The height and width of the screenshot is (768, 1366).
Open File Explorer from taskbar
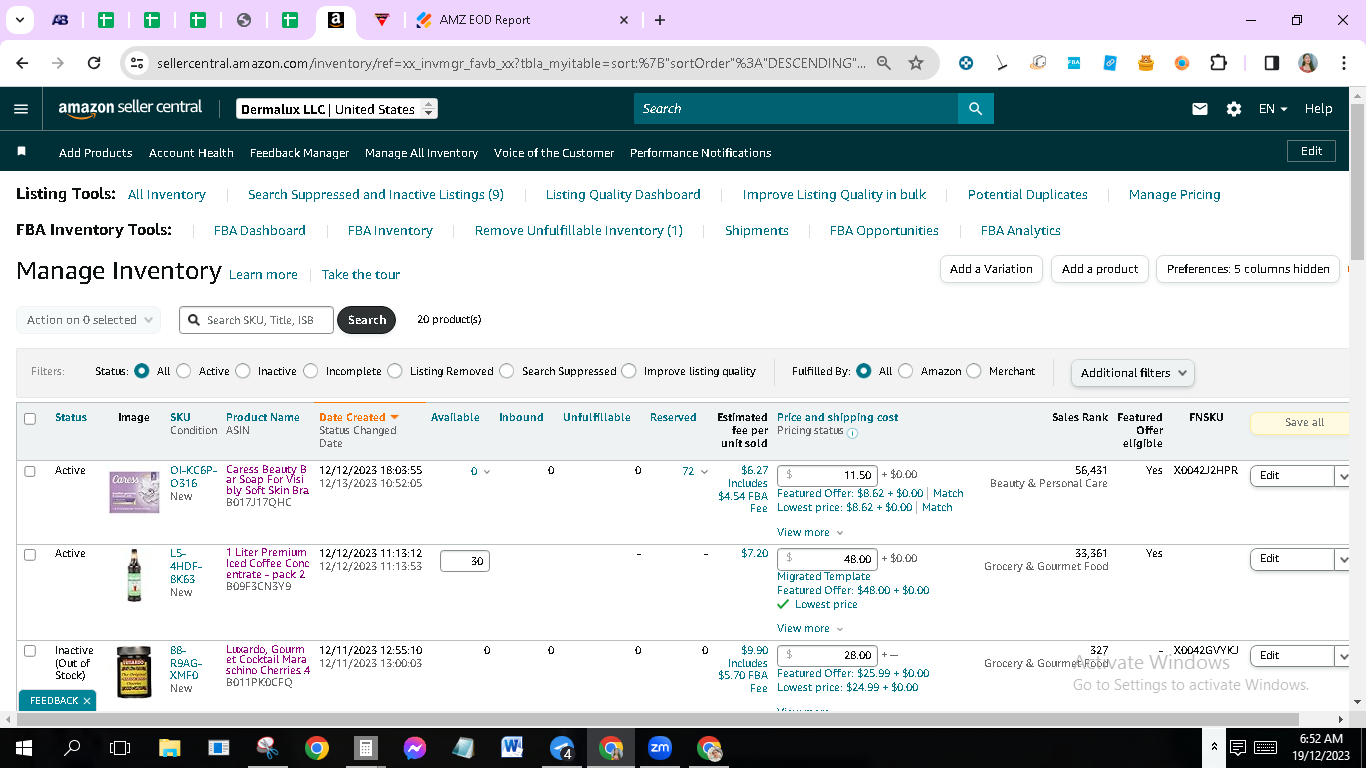(169, 748)
